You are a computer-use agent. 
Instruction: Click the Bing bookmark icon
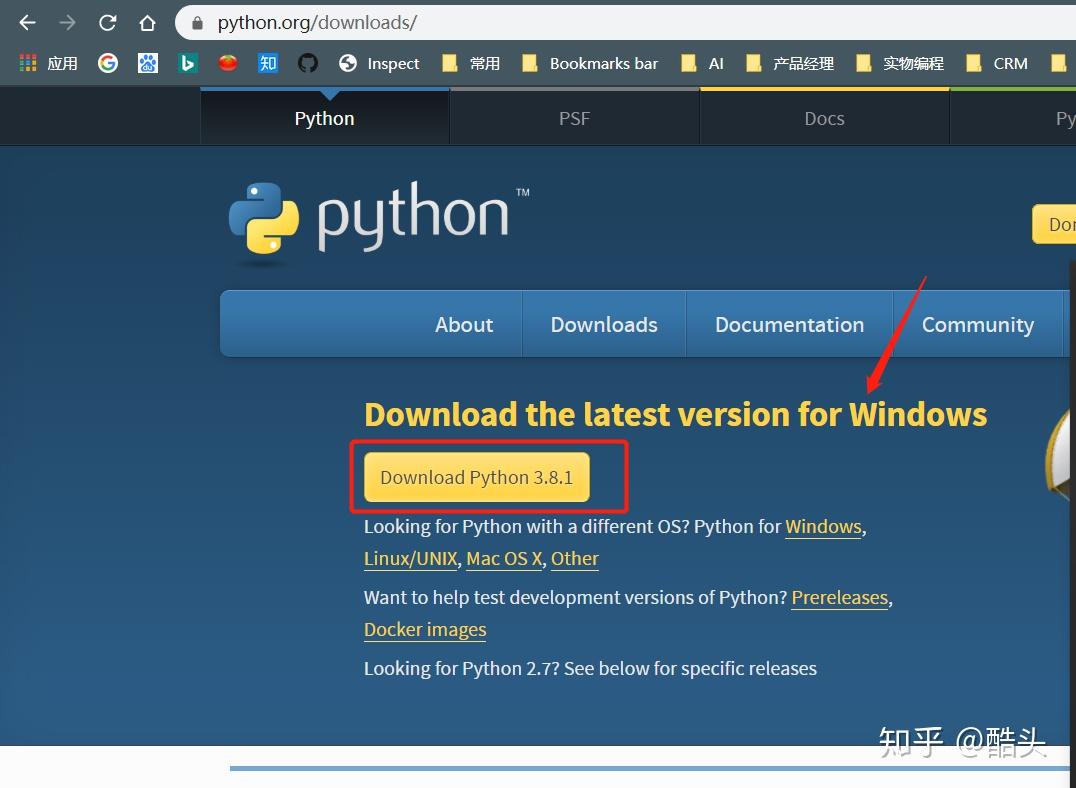(x=187, y=62)
